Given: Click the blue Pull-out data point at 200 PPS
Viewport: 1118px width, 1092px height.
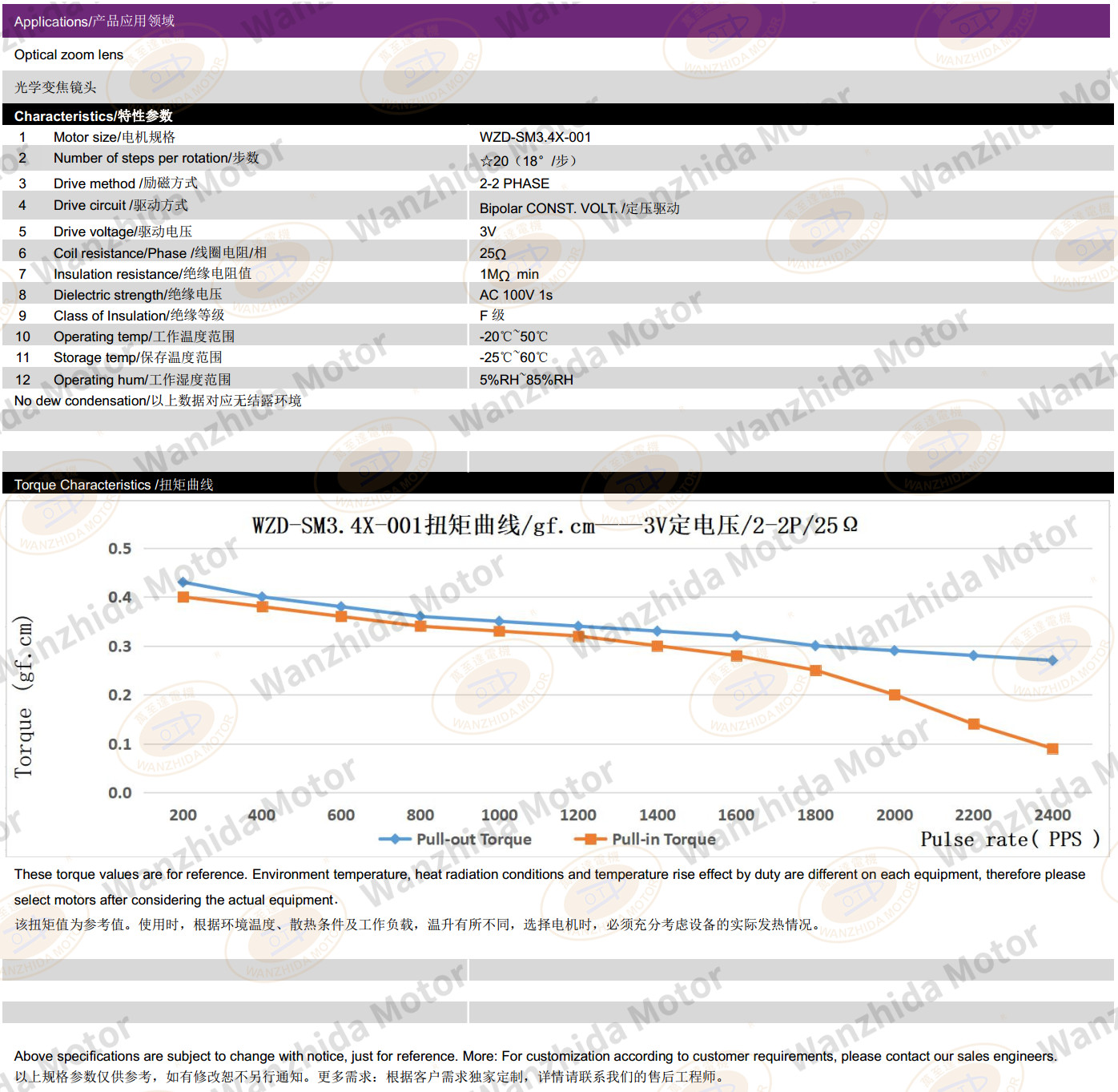Looking at the screenshot, I should click(x=183, y=582).
